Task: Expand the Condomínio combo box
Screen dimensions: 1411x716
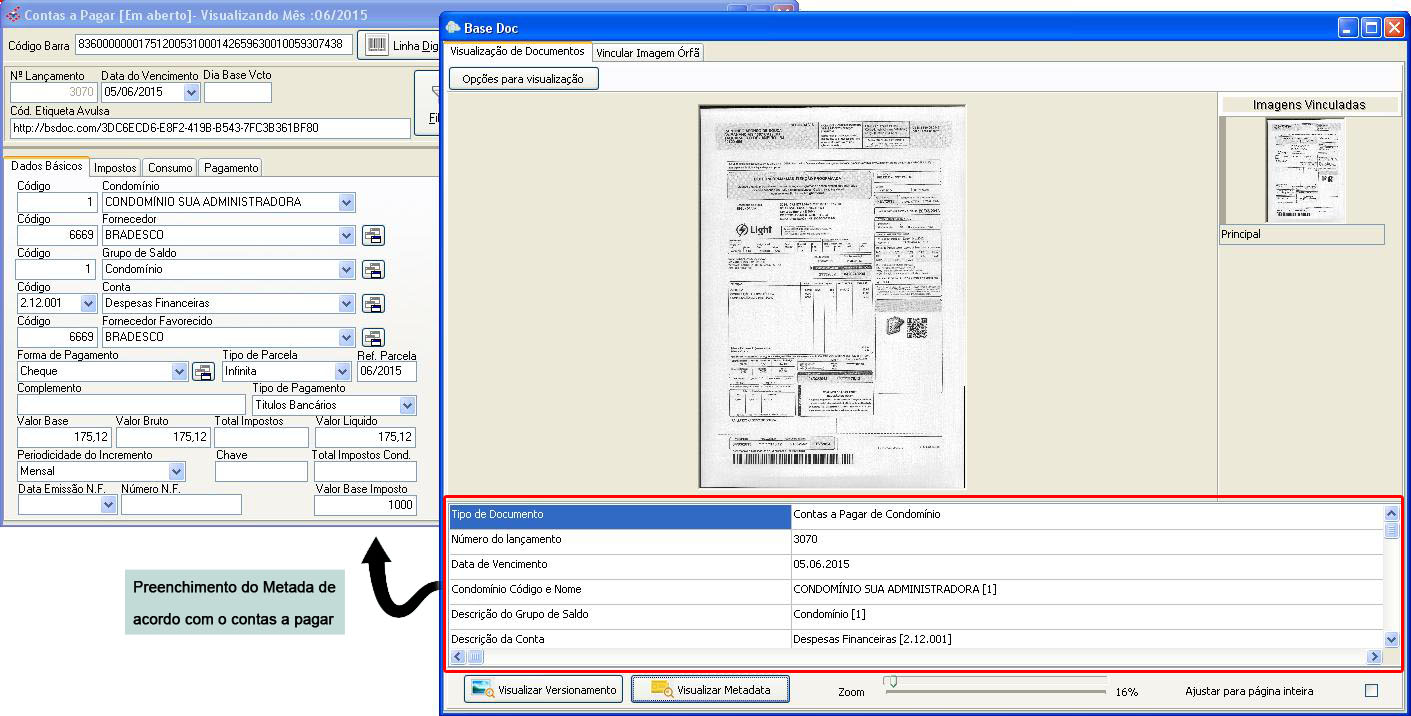Action: click(346, 202)
